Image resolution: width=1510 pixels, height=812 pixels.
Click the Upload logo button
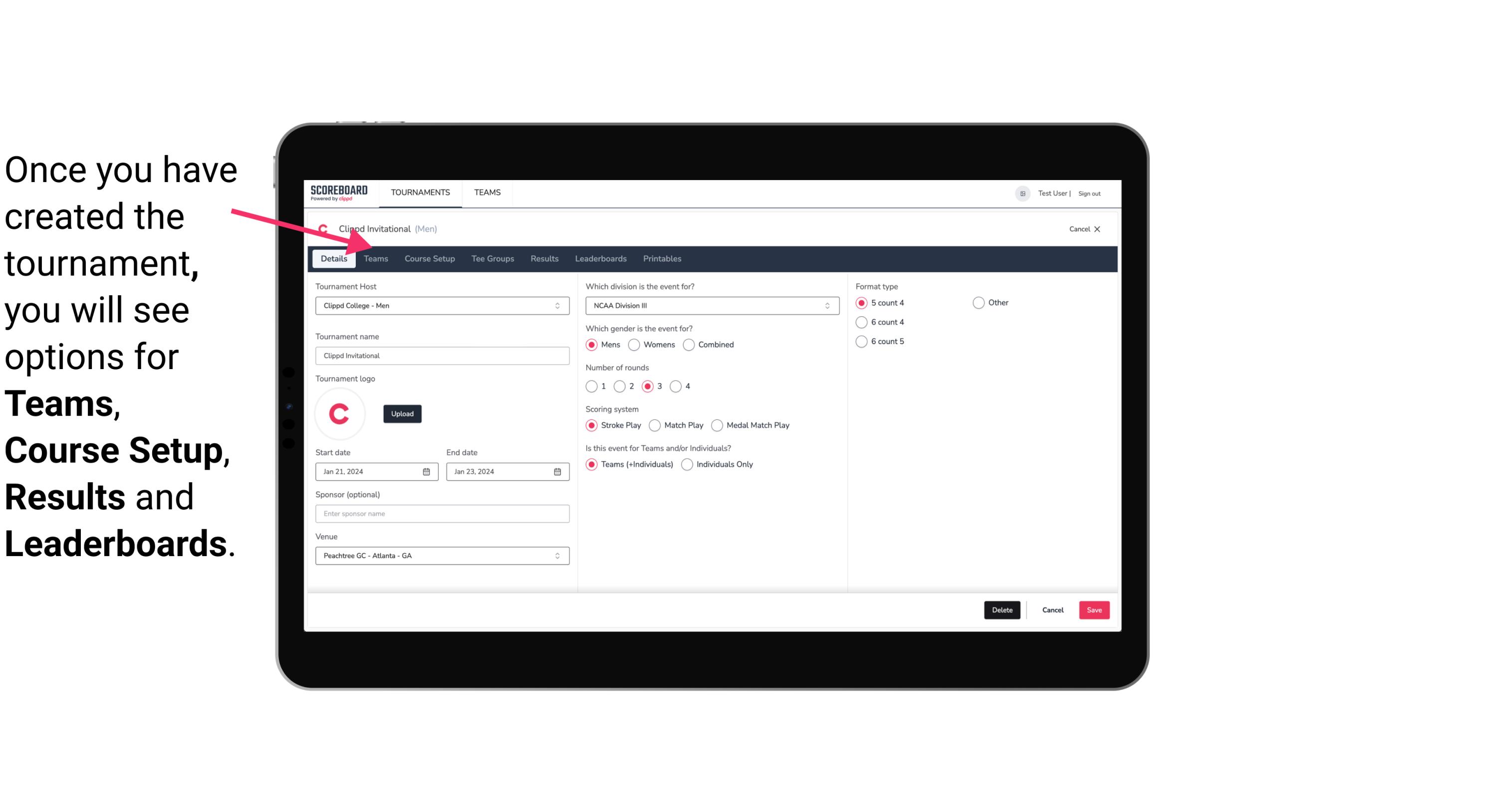[402, 413]
